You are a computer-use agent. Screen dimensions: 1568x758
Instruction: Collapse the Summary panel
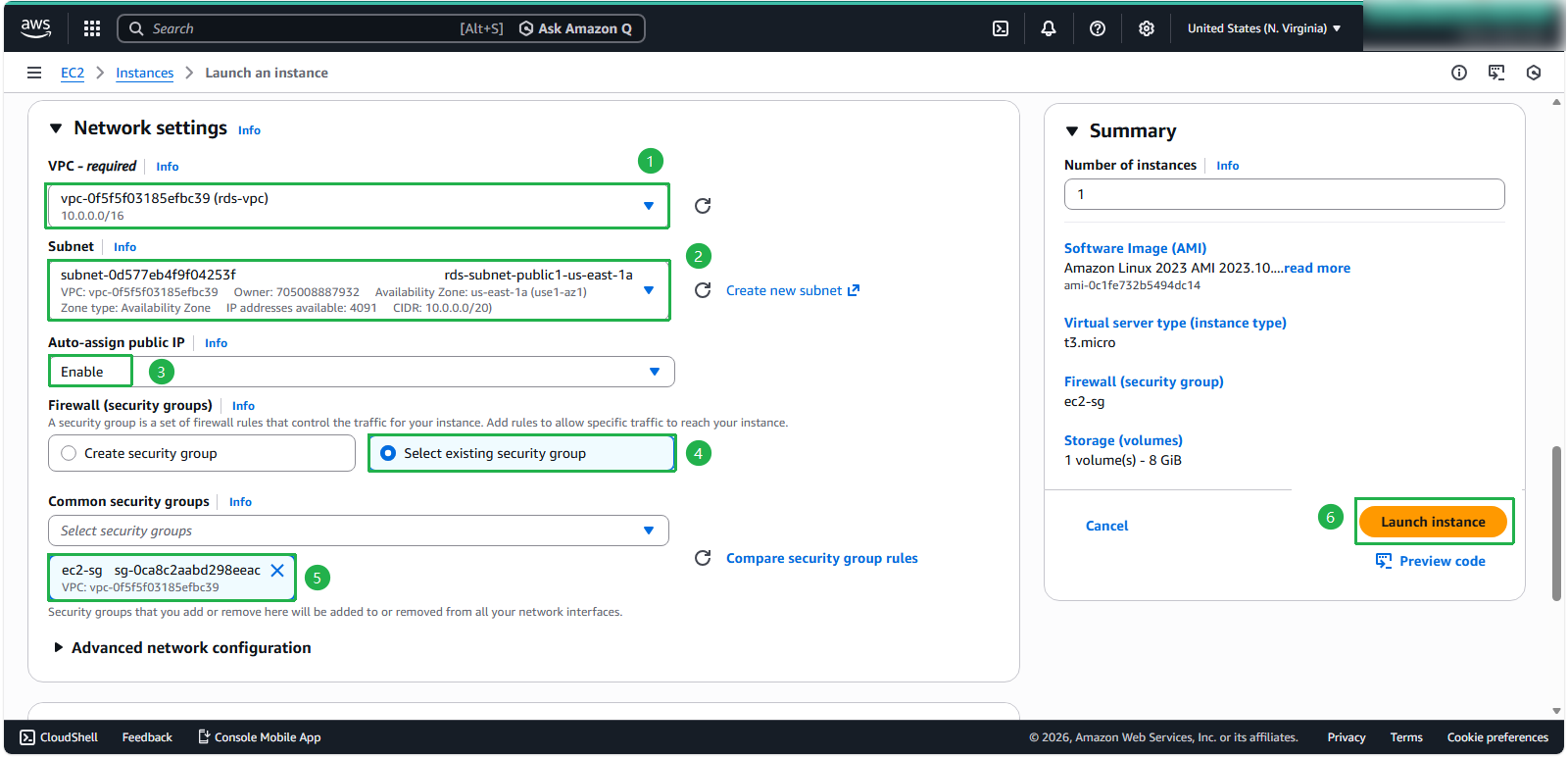(1072, 131)
